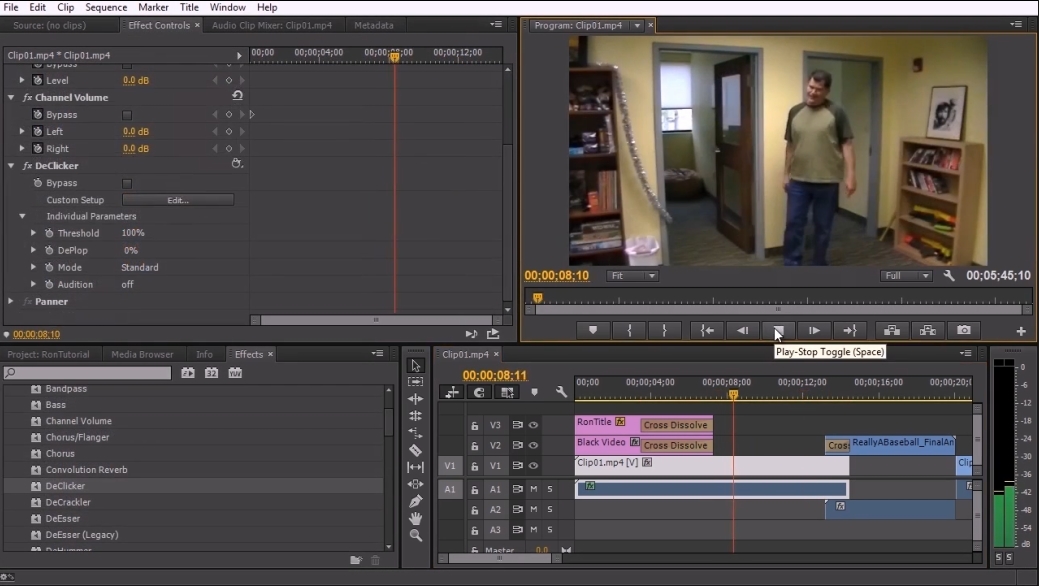The width and height of the screenshot is (1039, 586).
Task: Toggle DeClicker Bypass checkbox
Action: [127, 183]
